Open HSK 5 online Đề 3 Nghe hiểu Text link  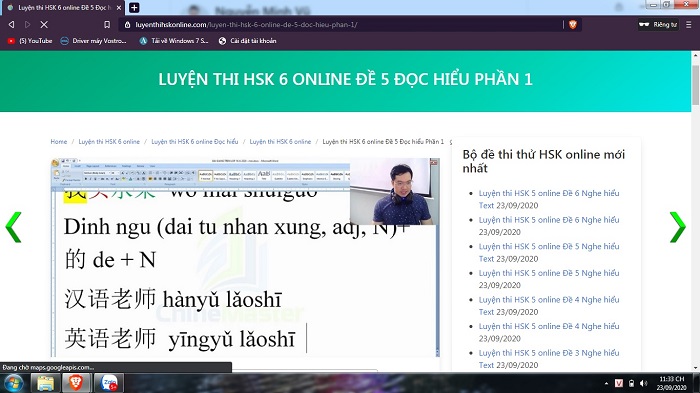(x=549, y=359)
